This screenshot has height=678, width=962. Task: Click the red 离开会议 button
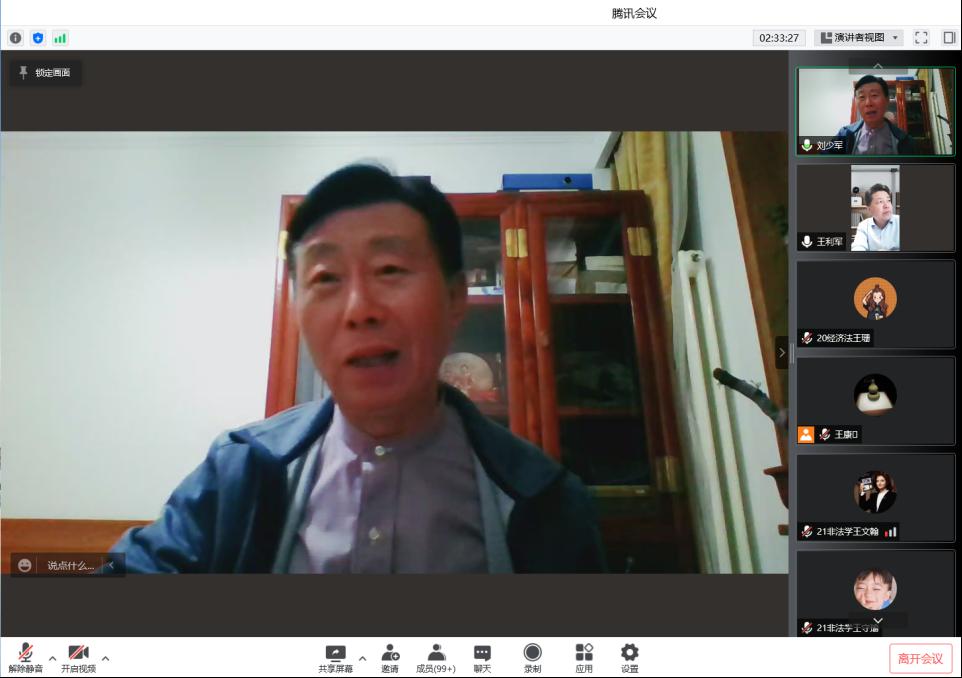pos(920,658)
